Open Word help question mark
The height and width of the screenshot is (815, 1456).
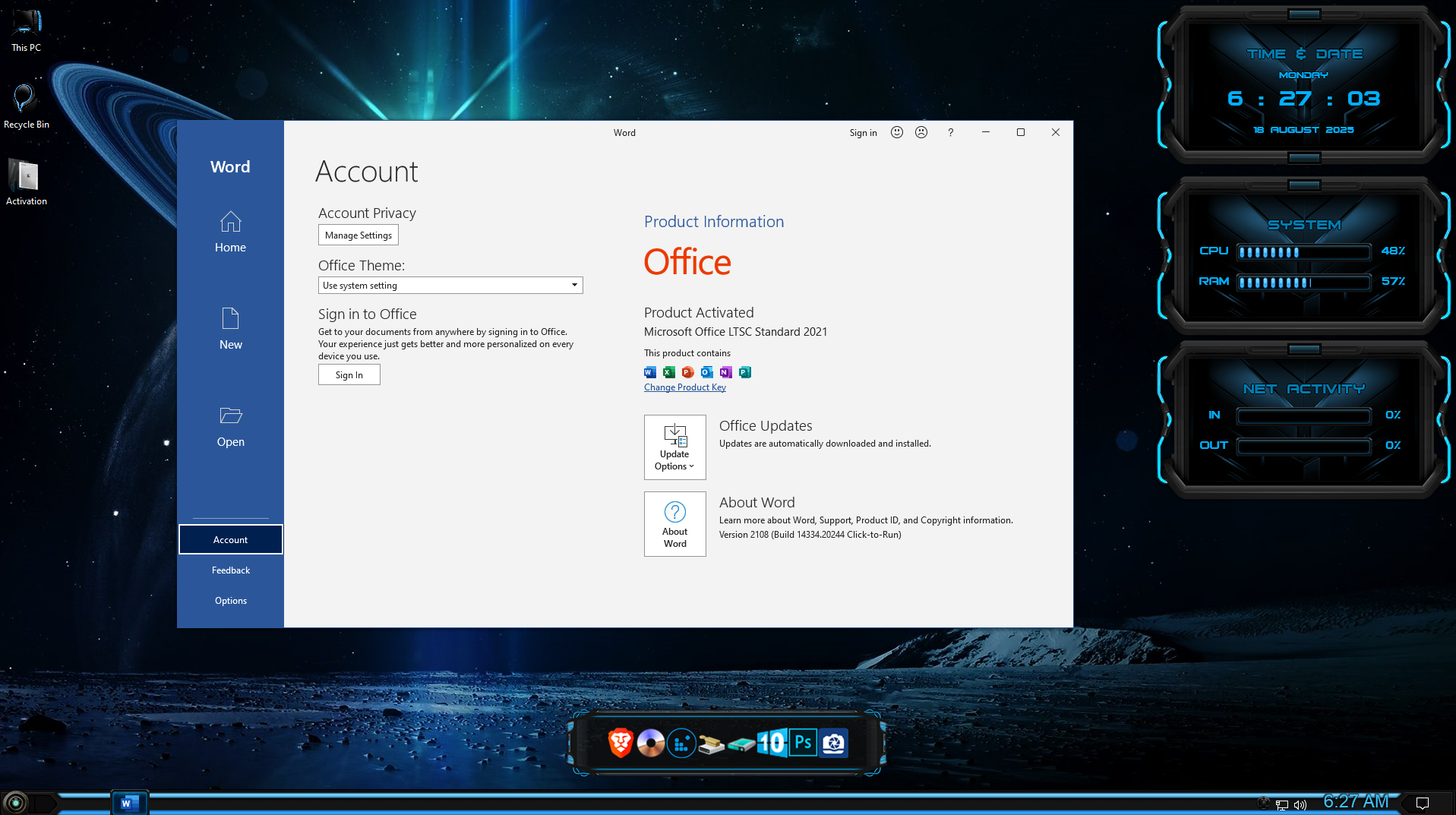pos(950,132)
